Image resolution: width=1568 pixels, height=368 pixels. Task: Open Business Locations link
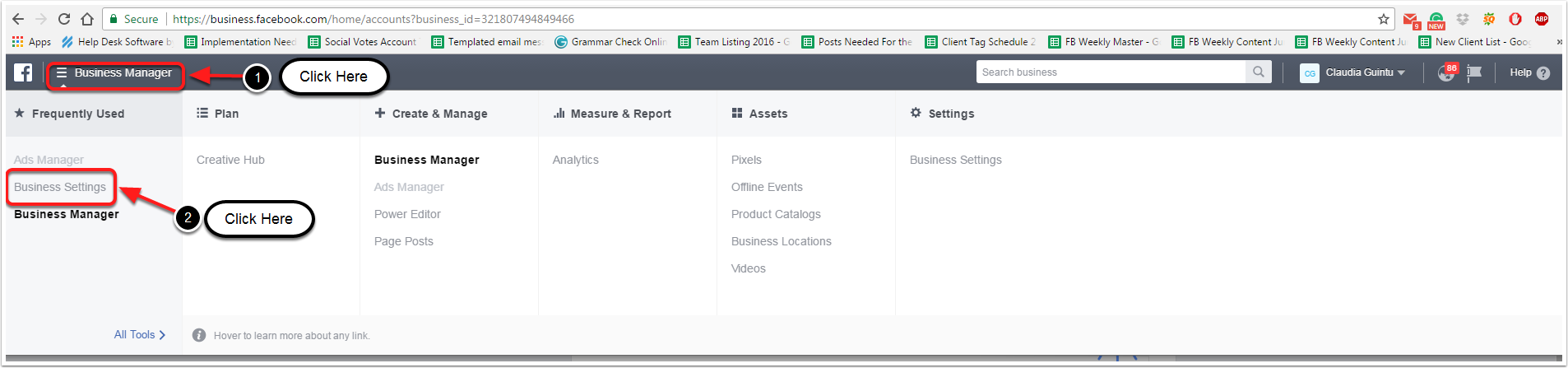(782, 241)
